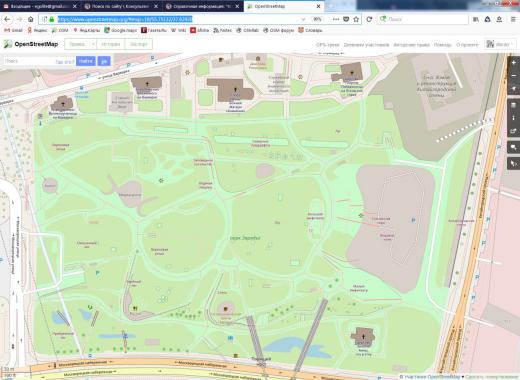
Task: Open the map layers panel
Action: tap(514, 105)
